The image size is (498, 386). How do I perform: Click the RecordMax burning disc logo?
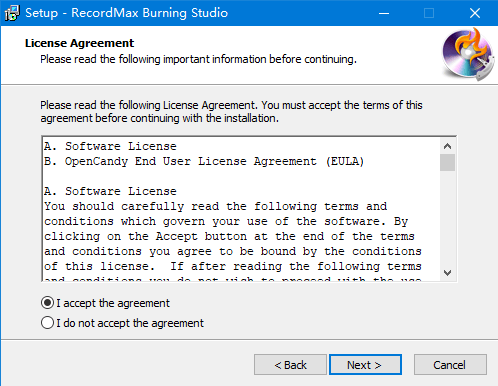(x=468, y=55)
